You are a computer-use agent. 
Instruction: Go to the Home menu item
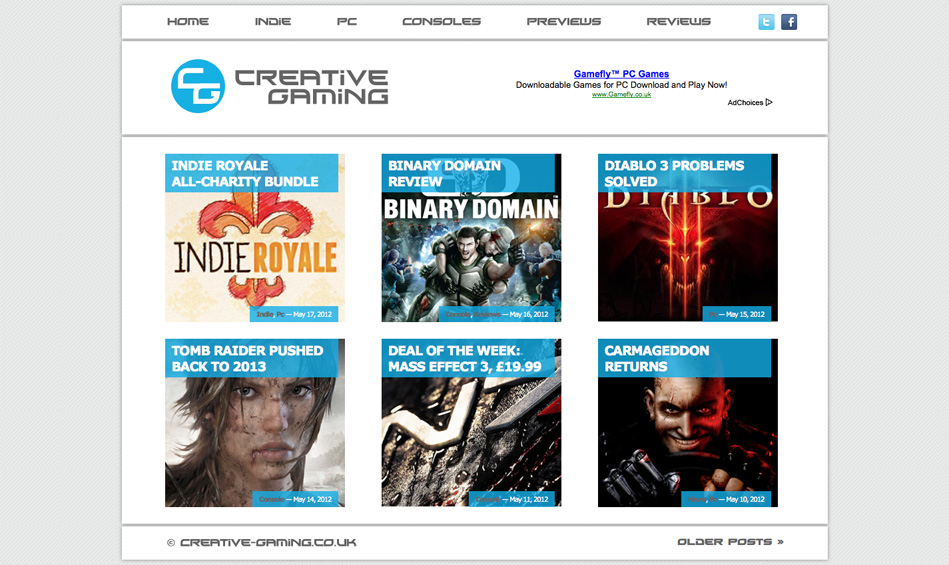click(188, 21)
